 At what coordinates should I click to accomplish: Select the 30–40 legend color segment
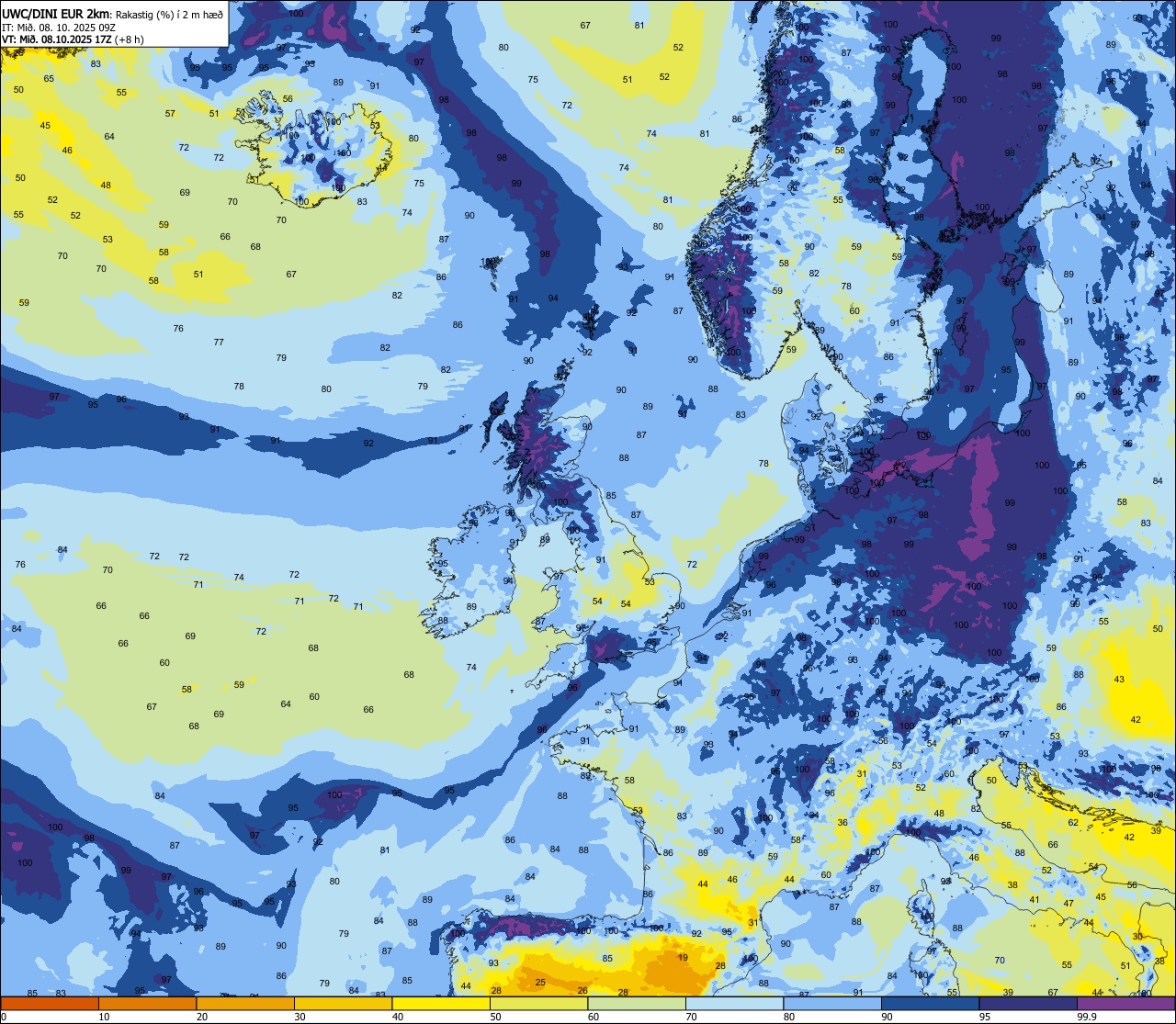(343, 1003)
